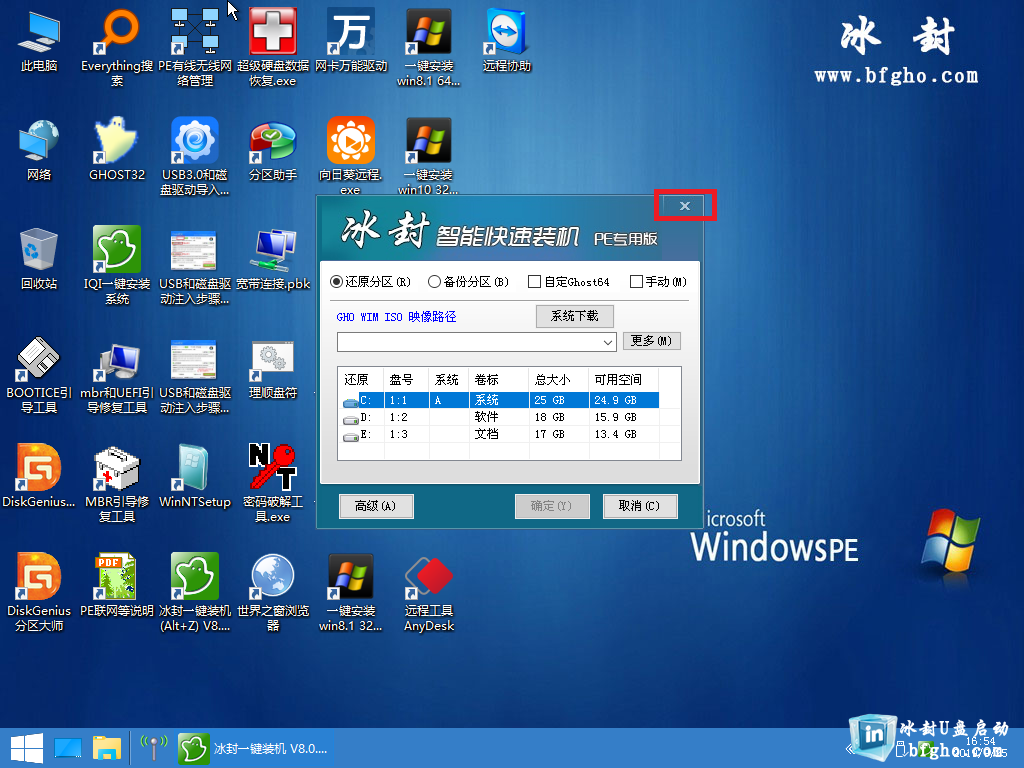Open the 网络 desktop icon

[x=39, y=150]
